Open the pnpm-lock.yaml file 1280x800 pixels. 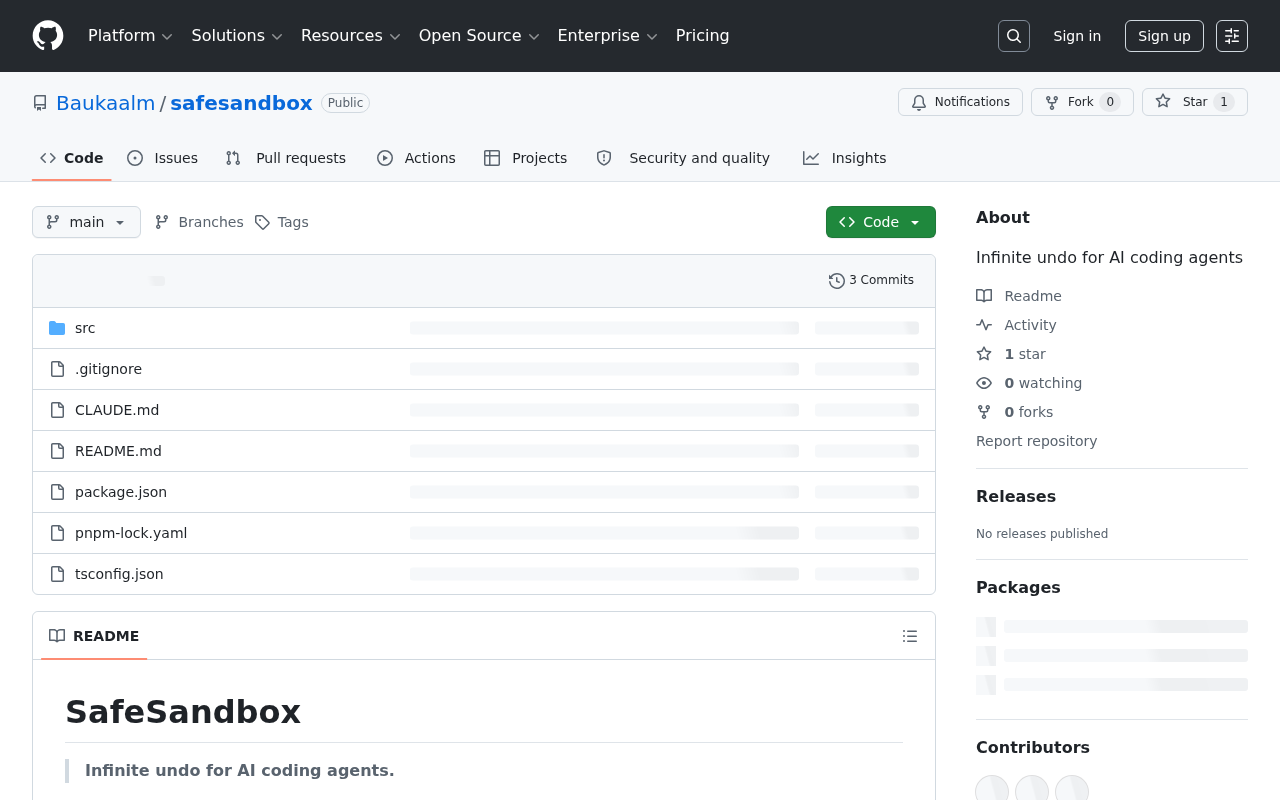(131, 533)
